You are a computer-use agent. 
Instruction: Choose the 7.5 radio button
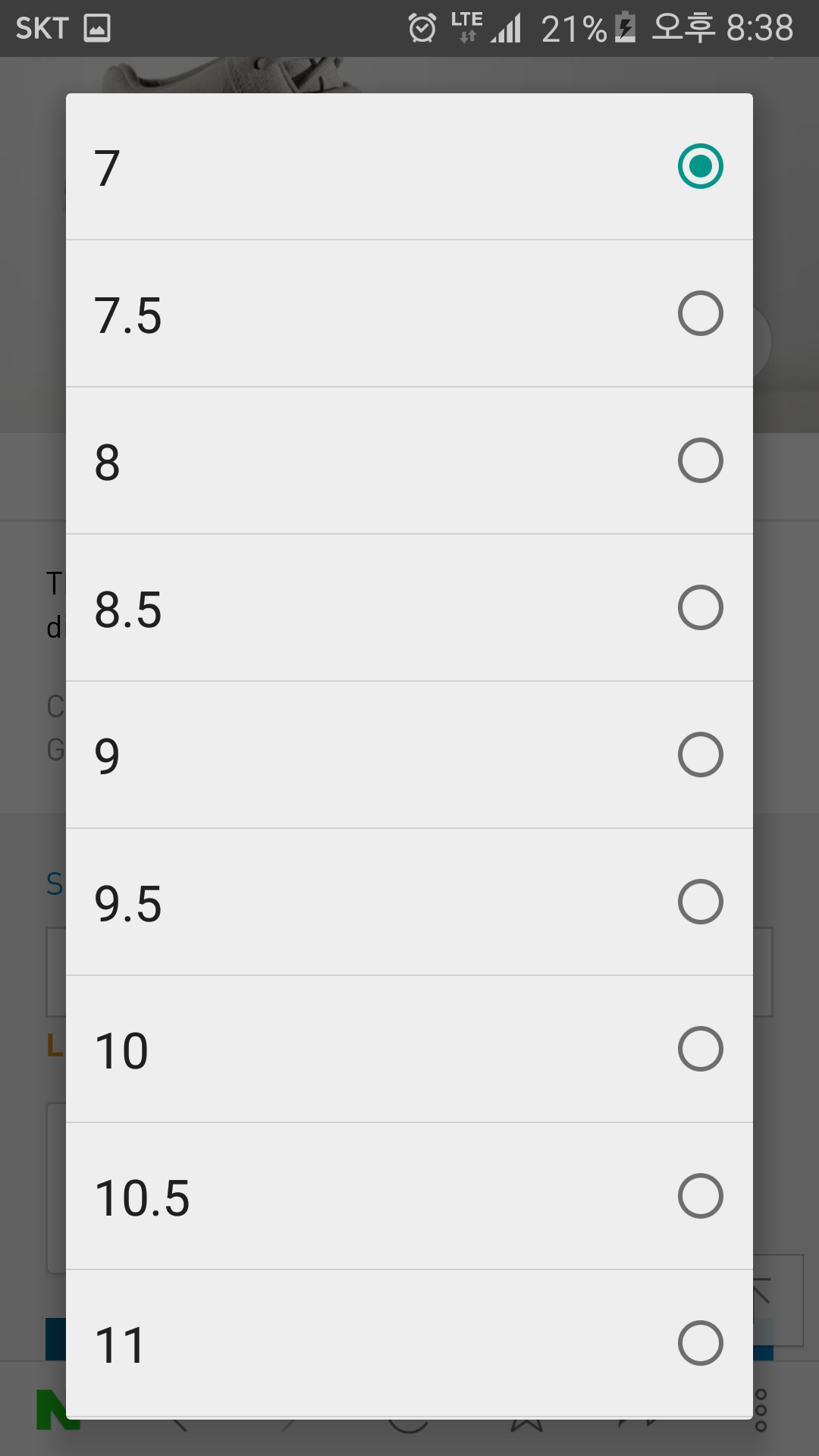[700, 313]
